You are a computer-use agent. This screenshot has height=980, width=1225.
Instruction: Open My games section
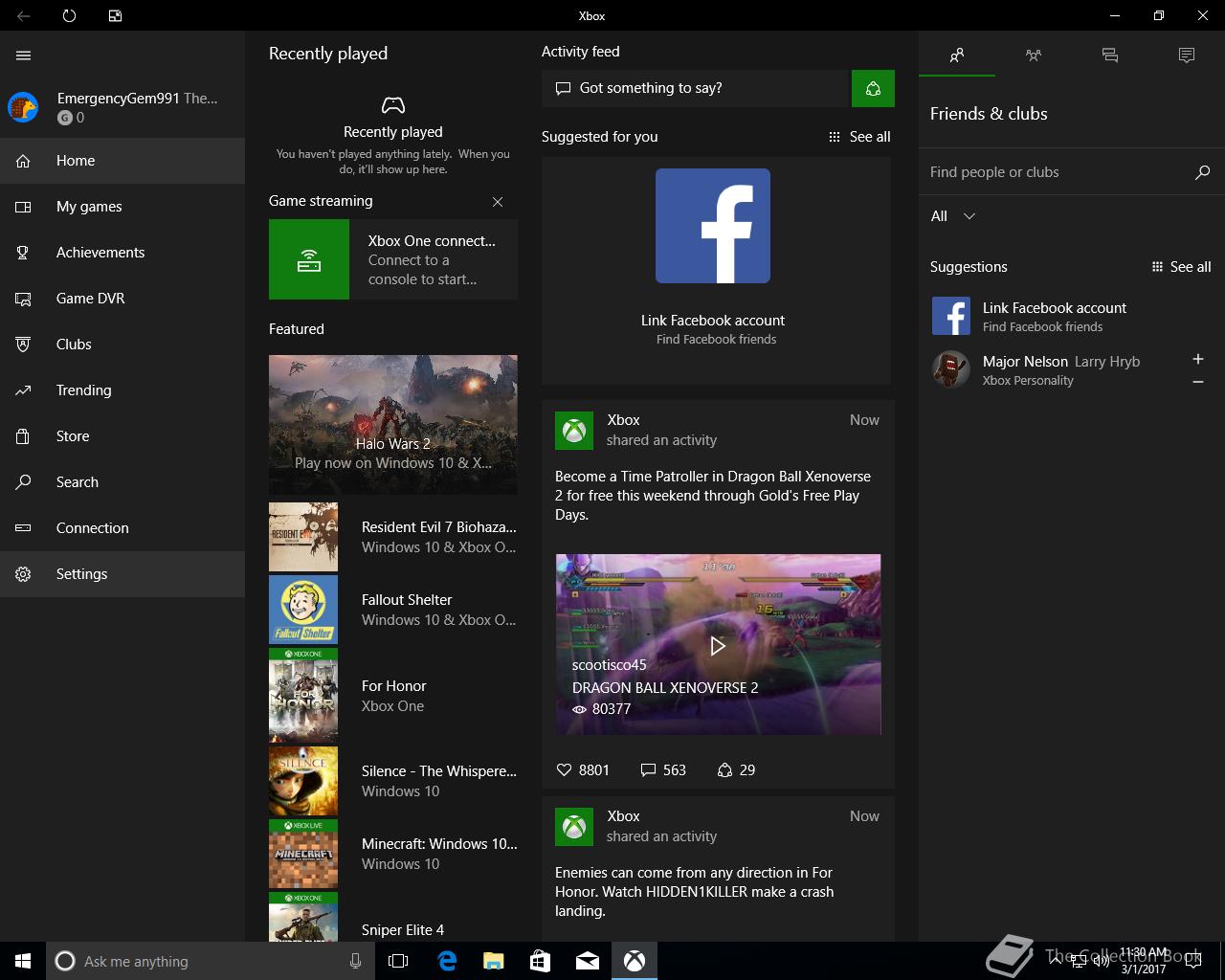122,207
